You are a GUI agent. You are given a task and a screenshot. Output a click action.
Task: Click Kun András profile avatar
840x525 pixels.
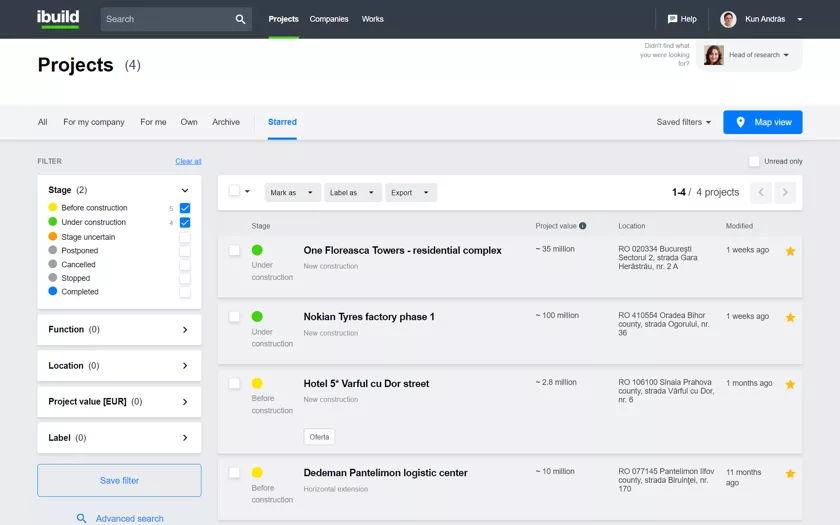pyautogui.click(x=728, y=19)
